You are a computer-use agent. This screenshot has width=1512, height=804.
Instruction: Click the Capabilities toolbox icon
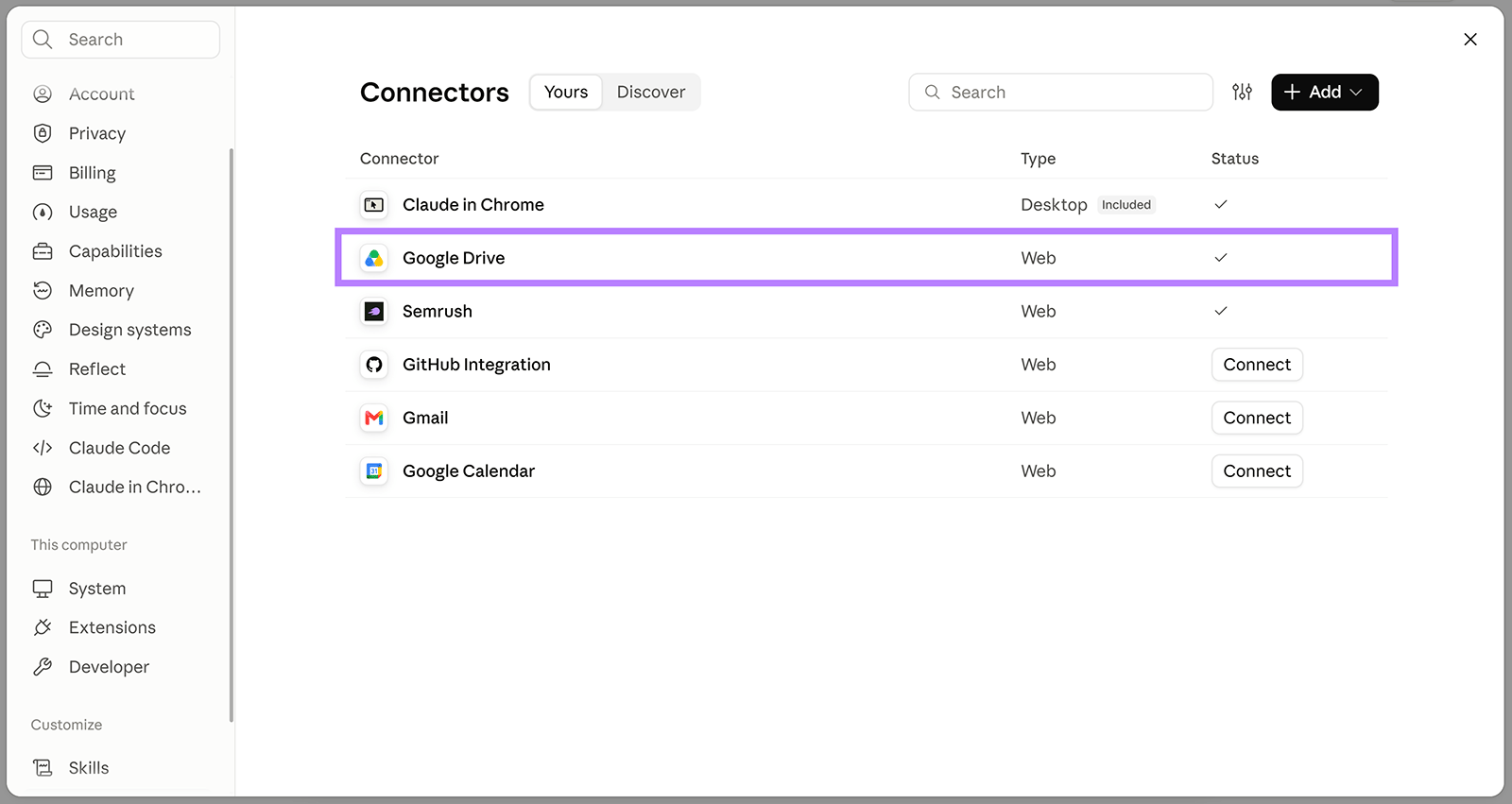pos(43,251)
